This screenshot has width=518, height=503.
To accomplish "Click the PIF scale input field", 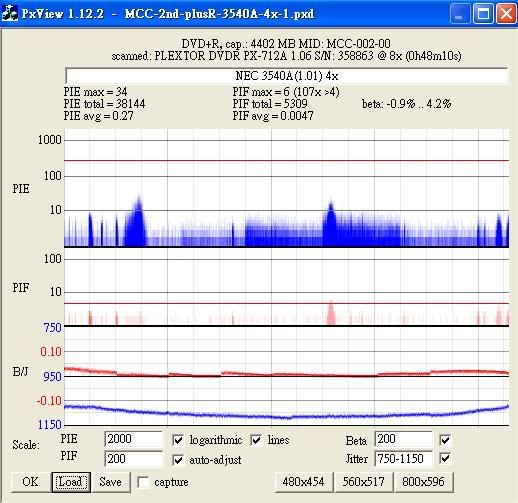I will coord(134,459).
